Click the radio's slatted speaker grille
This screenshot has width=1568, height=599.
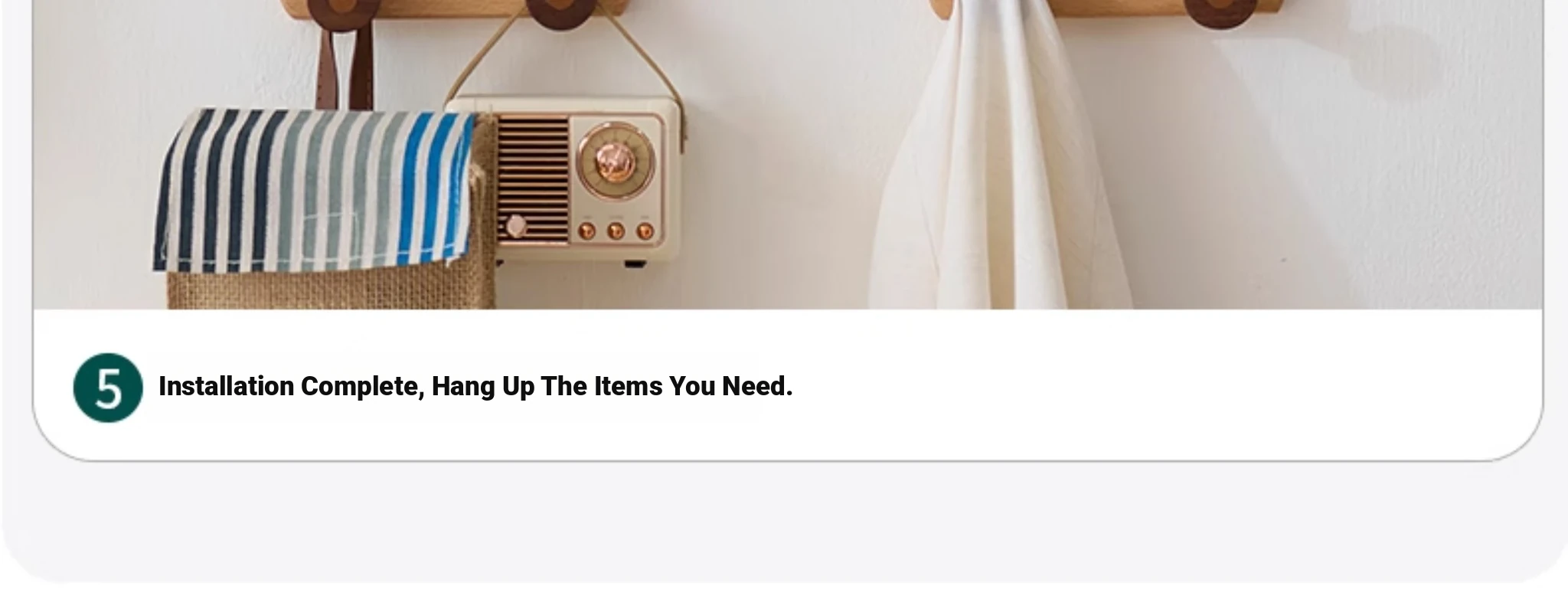tap(533, 179)
